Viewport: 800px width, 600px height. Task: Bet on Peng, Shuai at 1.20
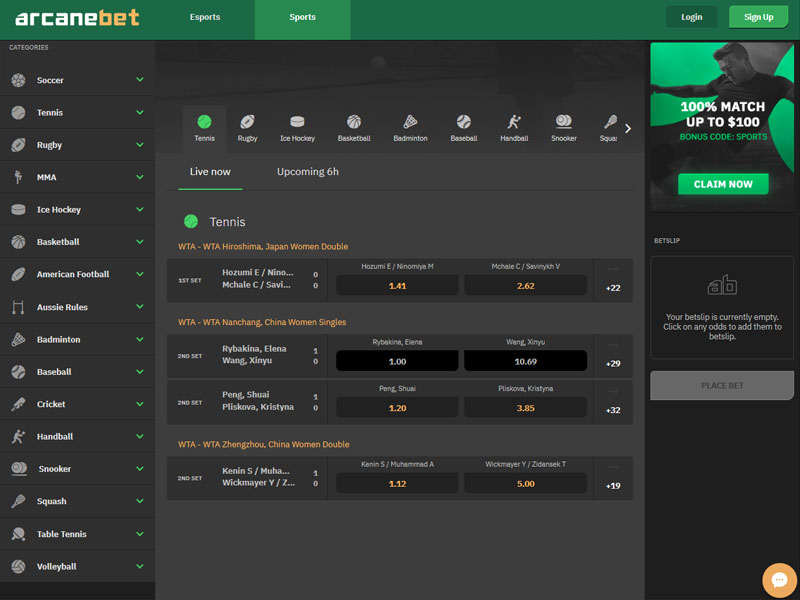pyautogui.click(x=397, y=408)
